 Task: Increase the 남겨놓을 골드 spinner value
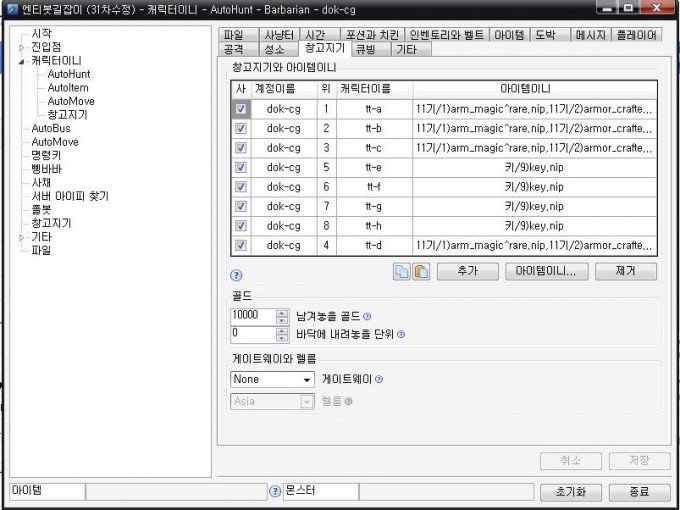282,311
